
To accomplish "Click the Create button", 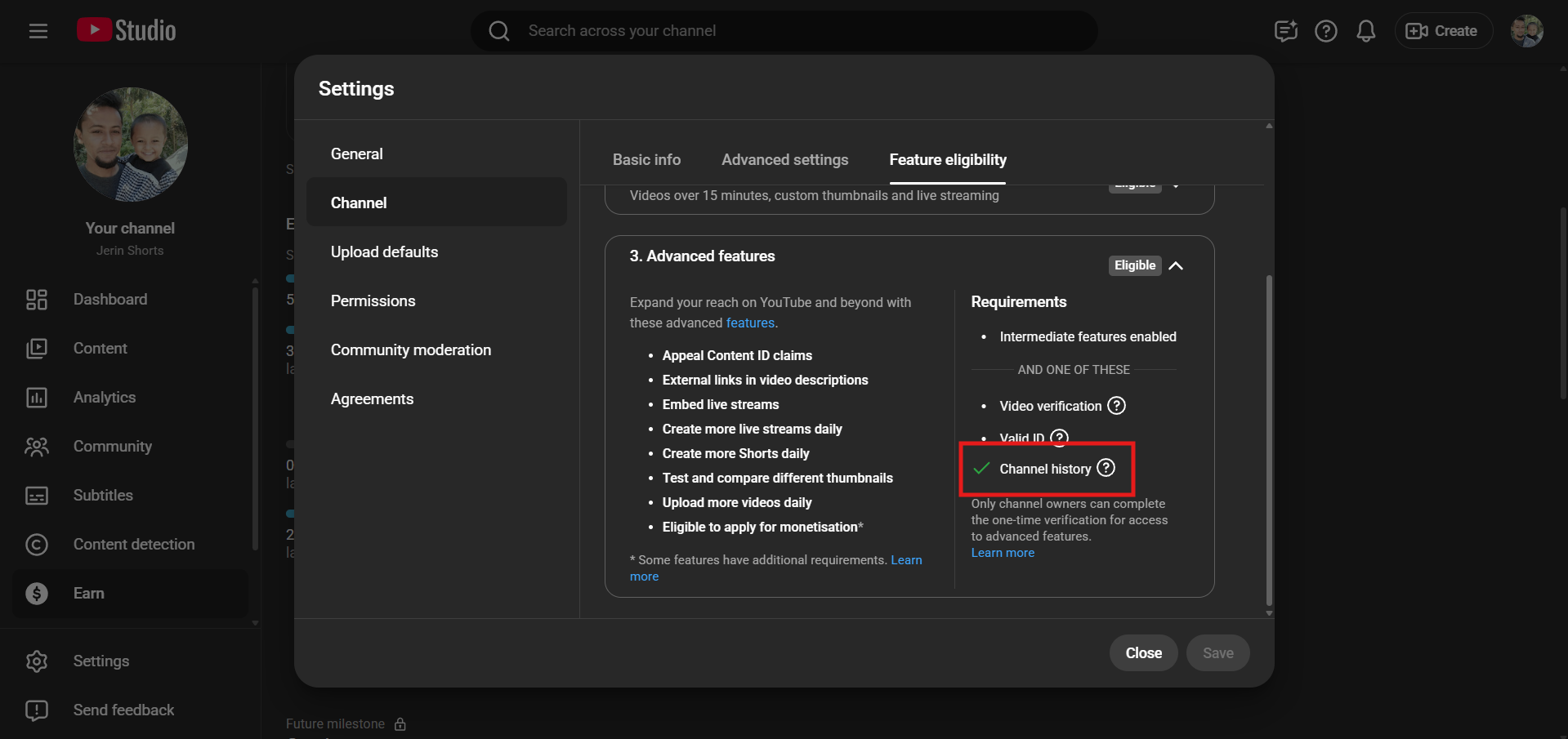I will [1442, 31].
